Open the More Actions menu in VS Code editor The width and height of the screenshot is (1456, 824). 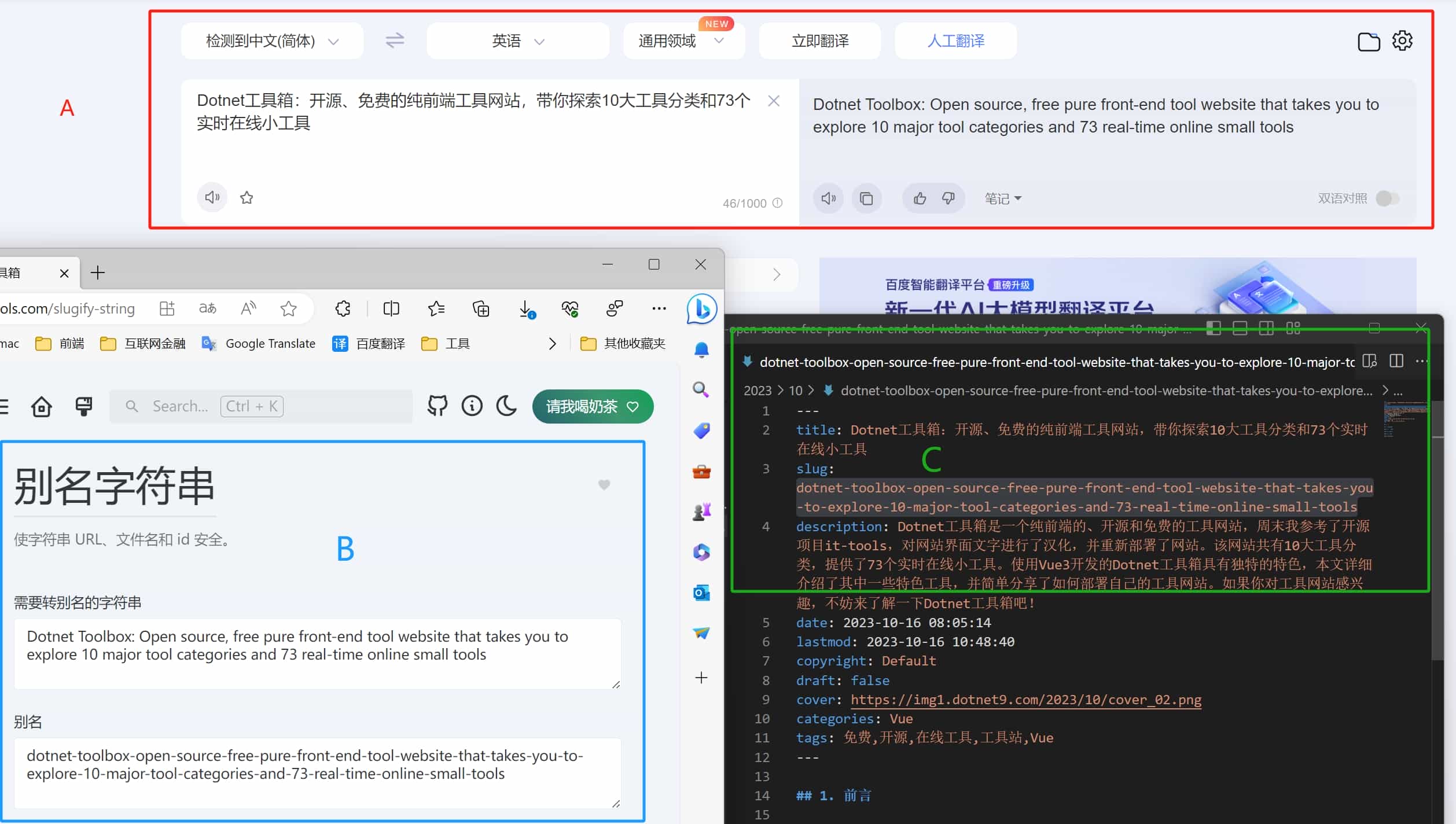[1422, 360]
